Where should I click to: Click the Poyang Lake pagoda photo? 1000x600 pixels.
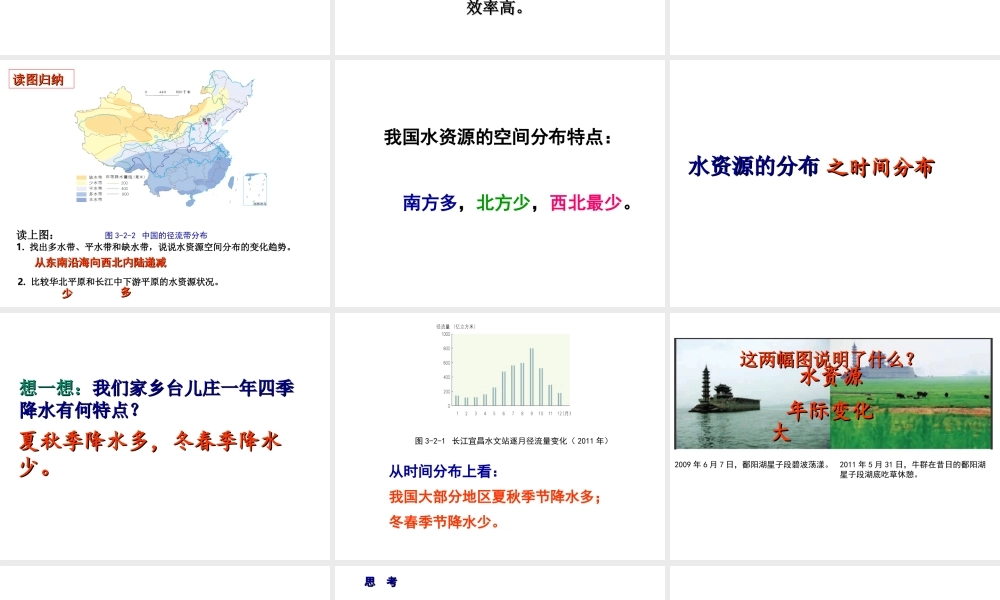752,393
